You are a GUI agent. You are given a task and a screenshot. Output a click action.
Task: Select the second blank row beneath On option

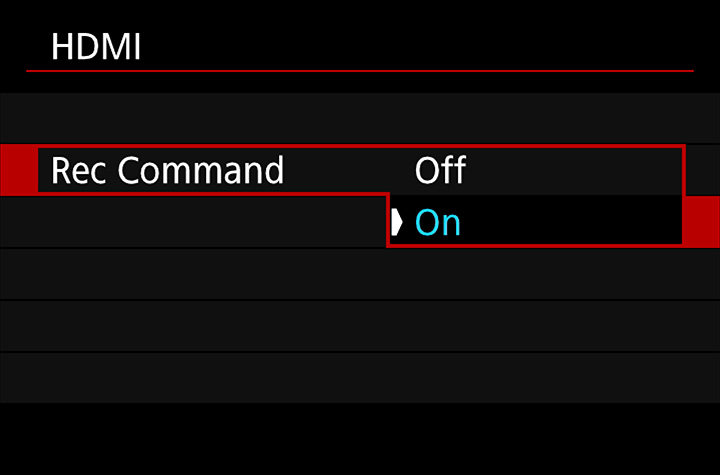click(360, 326)
